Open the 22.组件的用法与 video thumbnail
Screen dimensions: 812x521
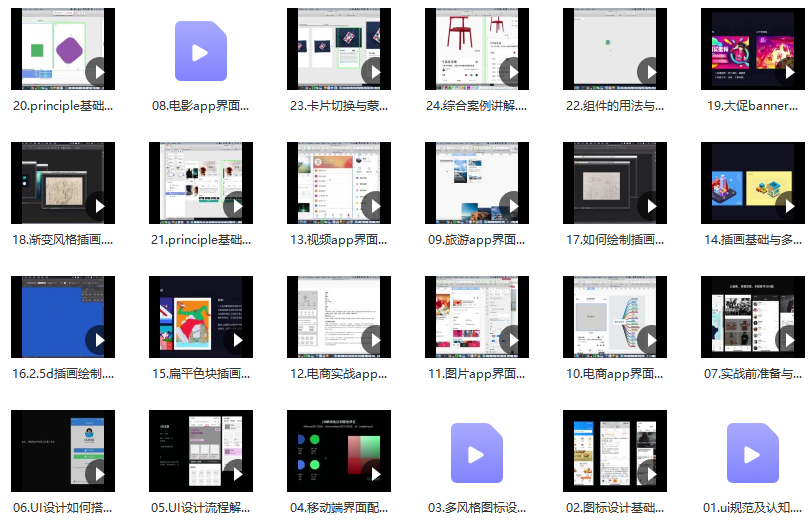614,50
